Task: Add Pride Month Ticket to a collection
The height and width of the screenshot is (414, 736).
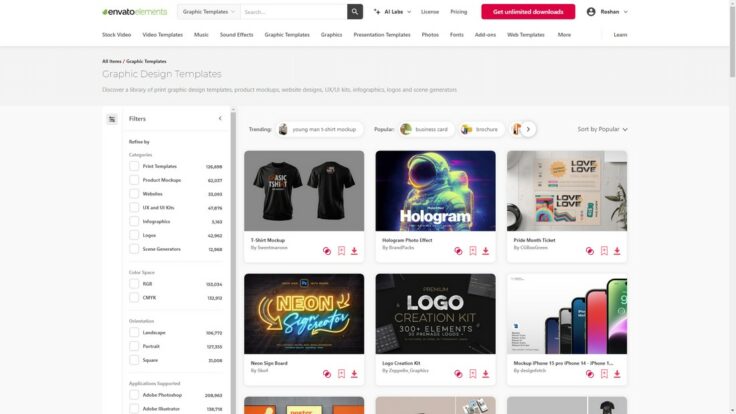Action: coord(590,251)
